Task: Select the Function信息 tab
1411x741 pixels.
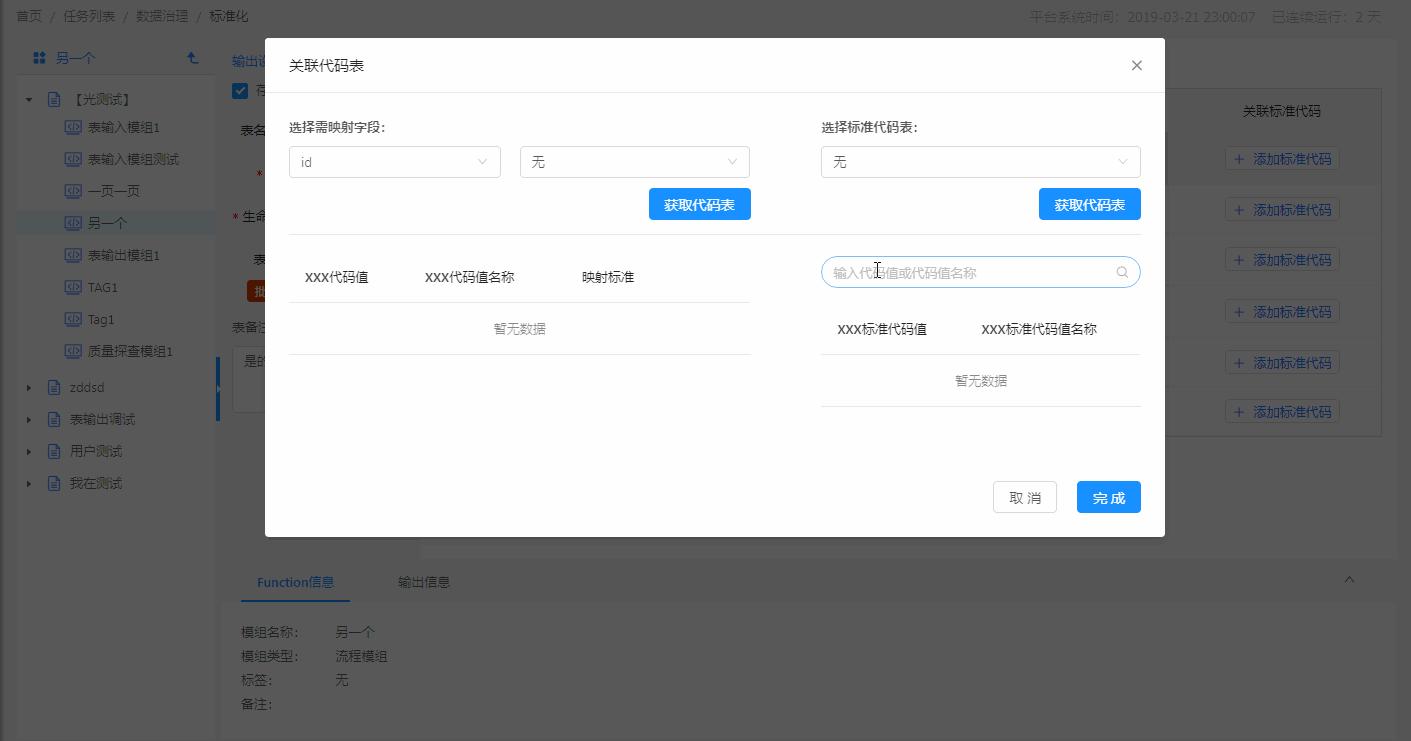Action: tap(295, 582)
